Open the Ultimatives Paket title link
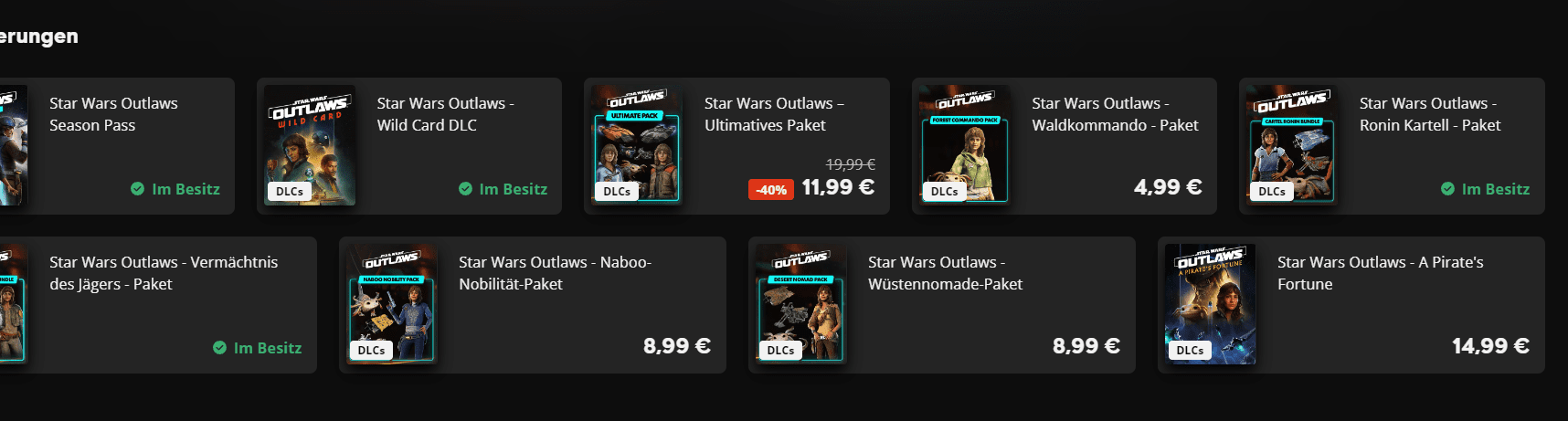The width and height of the screenshot is (1568, 421). [774, 114]
